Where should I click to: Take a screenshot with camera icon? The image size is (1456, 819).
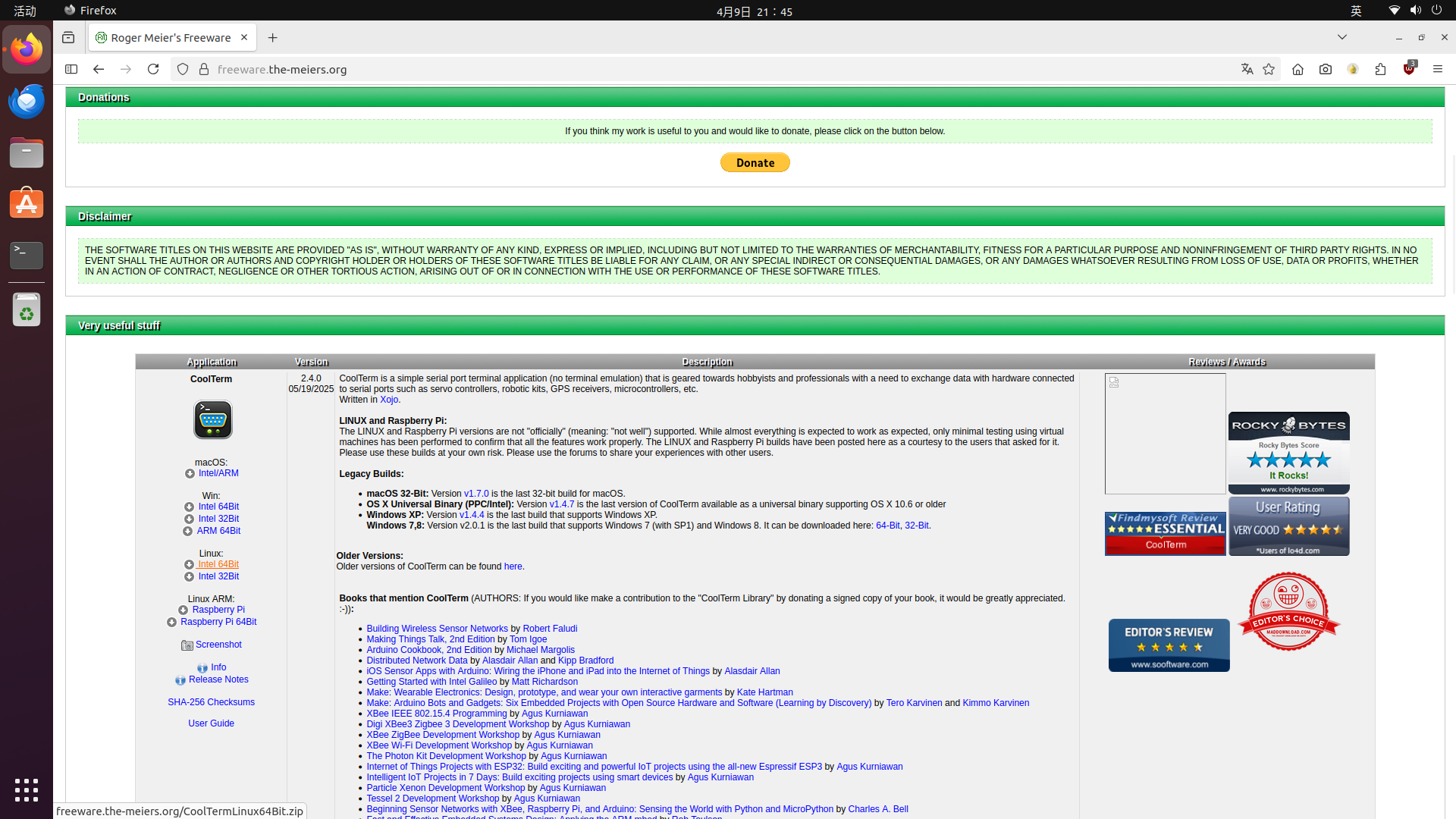pos(1325,69)
